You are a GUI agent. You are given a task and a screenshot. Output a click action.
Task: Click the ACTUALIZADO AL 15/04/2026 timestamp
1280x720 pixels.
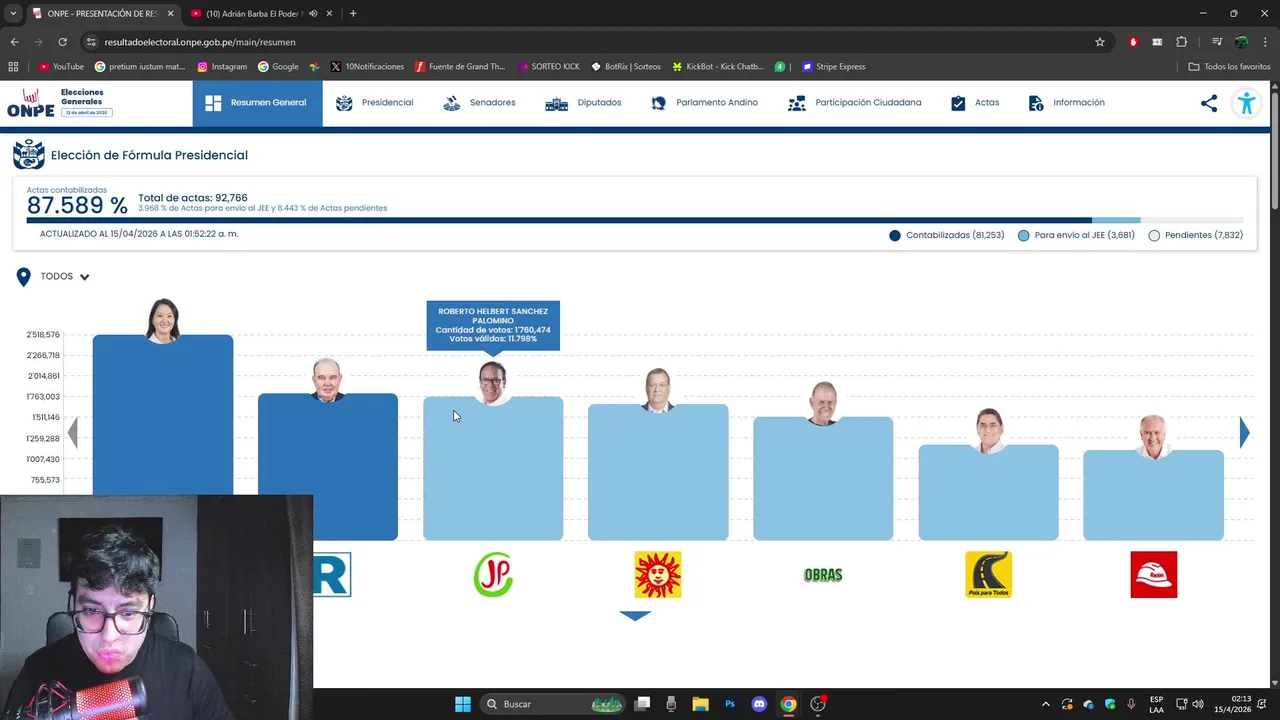click(139, 234)
